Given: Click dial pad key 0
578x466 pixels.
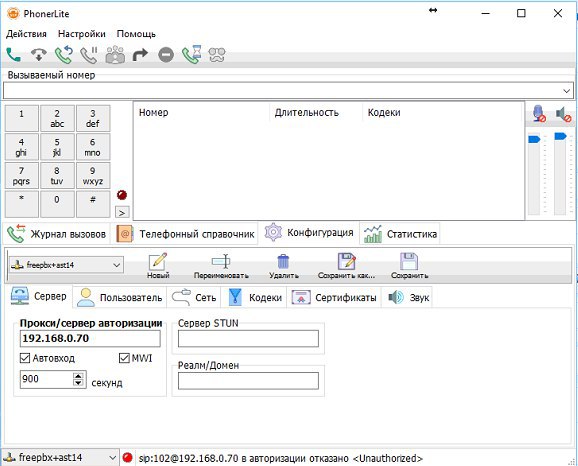Looking at the screenshot, I should click(x=57, y=204).
